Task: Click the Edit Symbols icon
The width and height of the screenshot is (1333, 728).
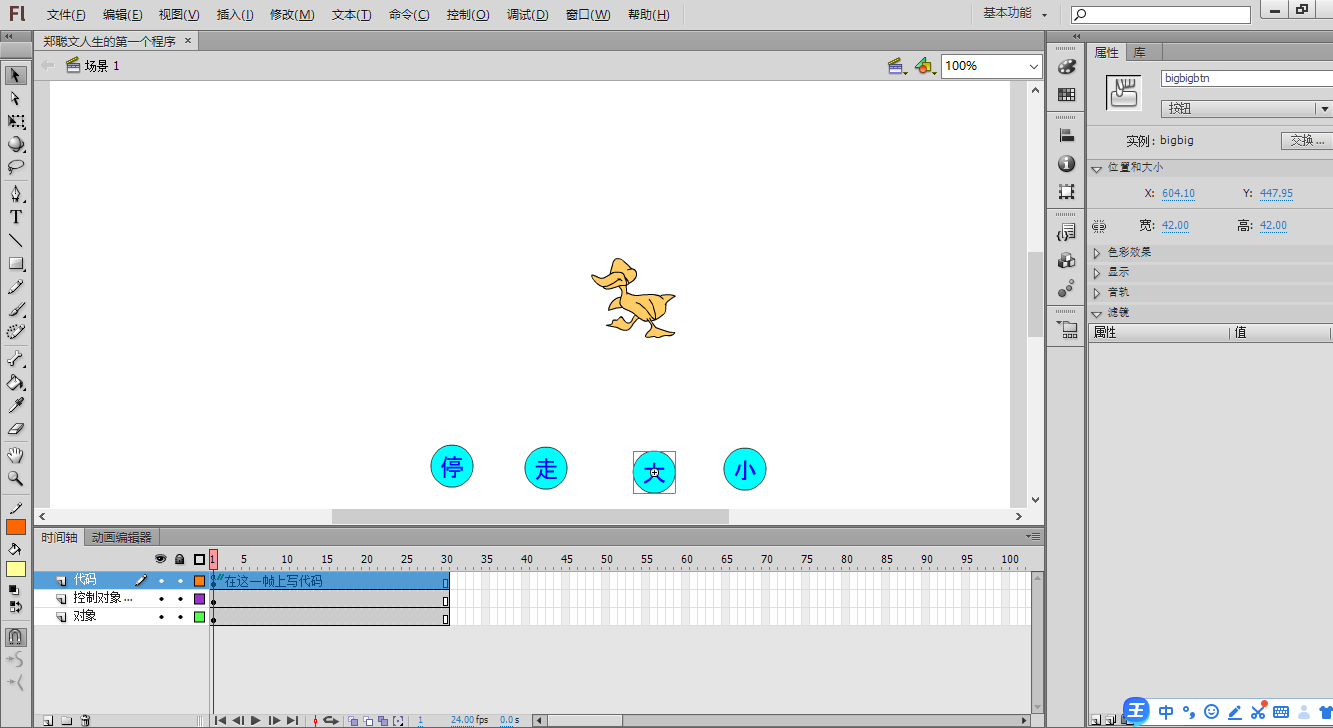Action: click(925, 66)
